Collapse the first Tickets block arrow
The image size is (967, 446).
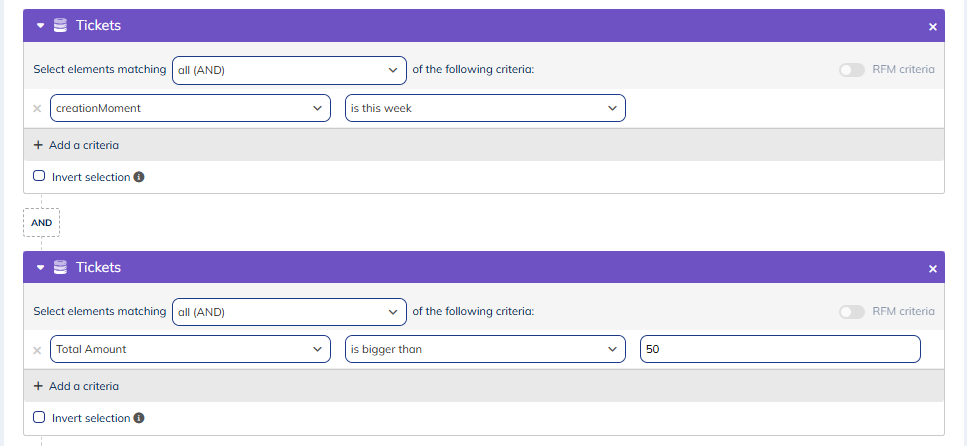coord(41,26)
